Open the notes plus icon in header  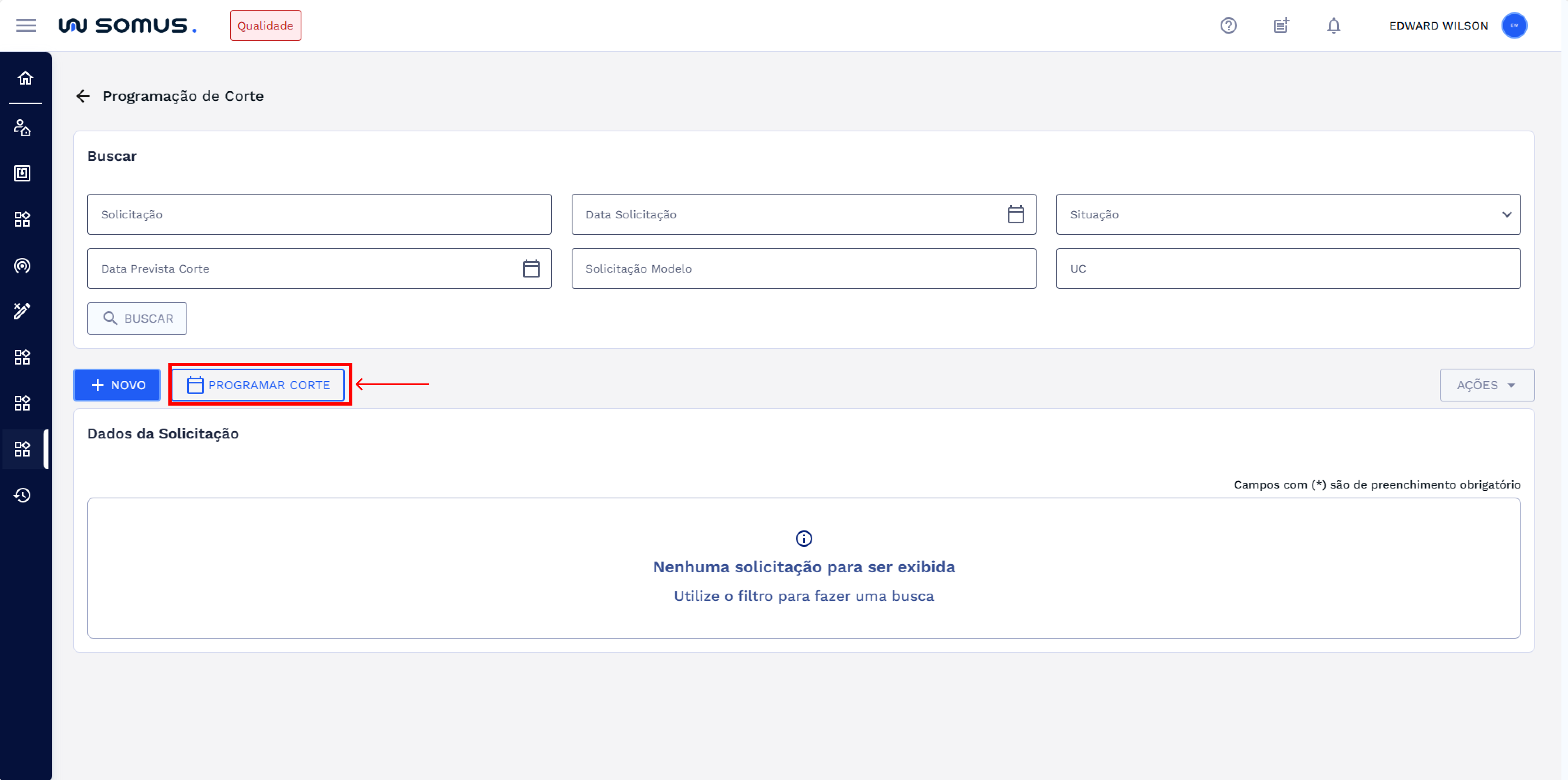1281,25
